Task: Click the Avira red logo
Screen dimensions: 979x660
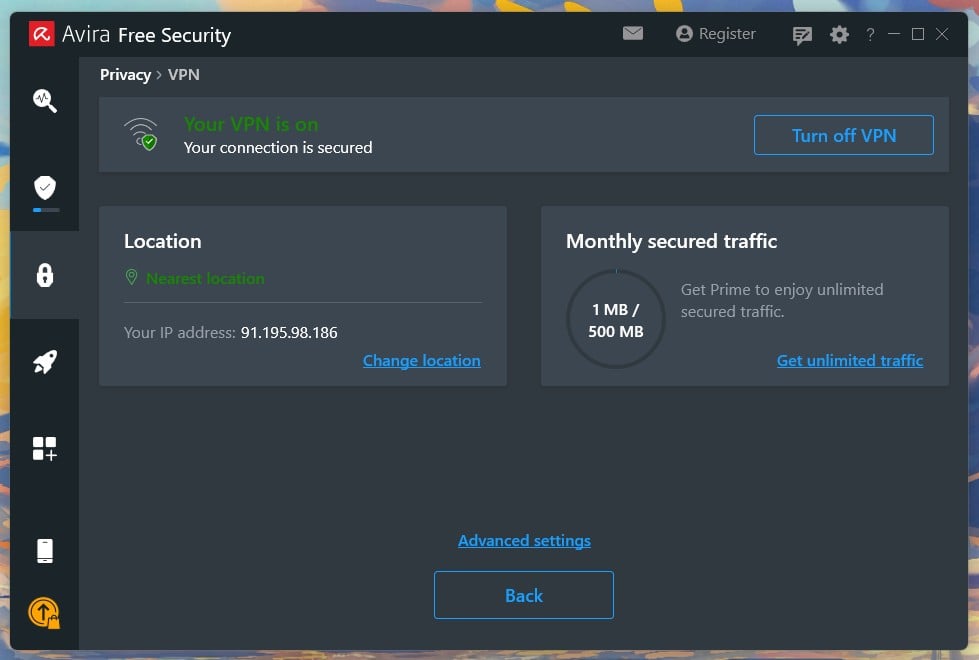Action: [41, 34]
